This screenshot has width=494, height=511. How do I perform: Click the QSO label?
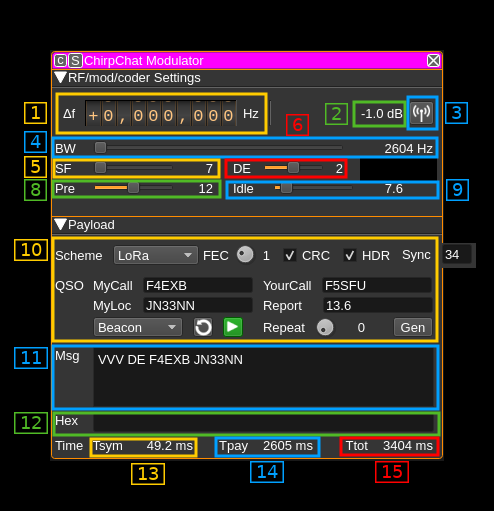[x=69, y=286]
